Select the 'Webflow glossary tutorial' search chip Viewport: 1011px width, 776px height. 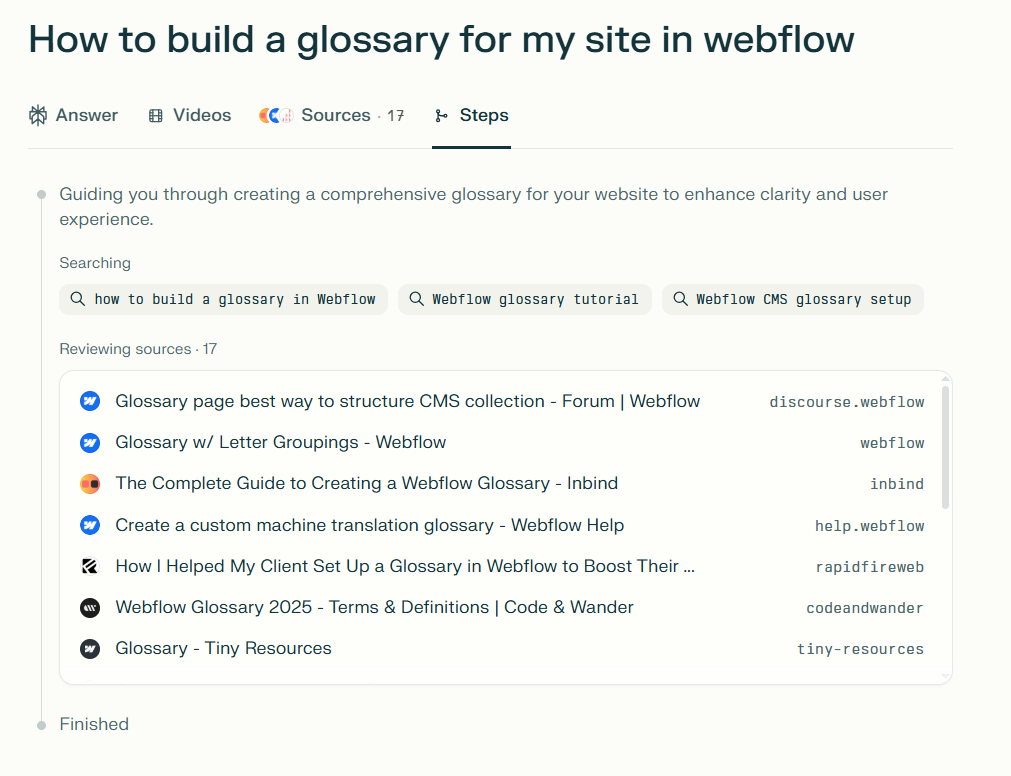(524, 298)
